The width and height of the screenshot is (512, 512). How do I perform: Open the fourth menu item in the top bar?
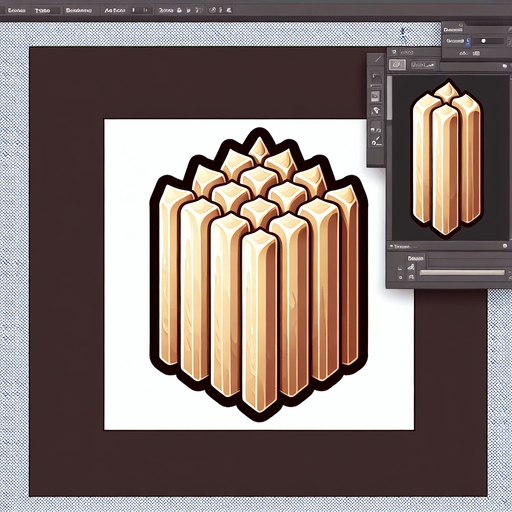click(x=115, y=11)
